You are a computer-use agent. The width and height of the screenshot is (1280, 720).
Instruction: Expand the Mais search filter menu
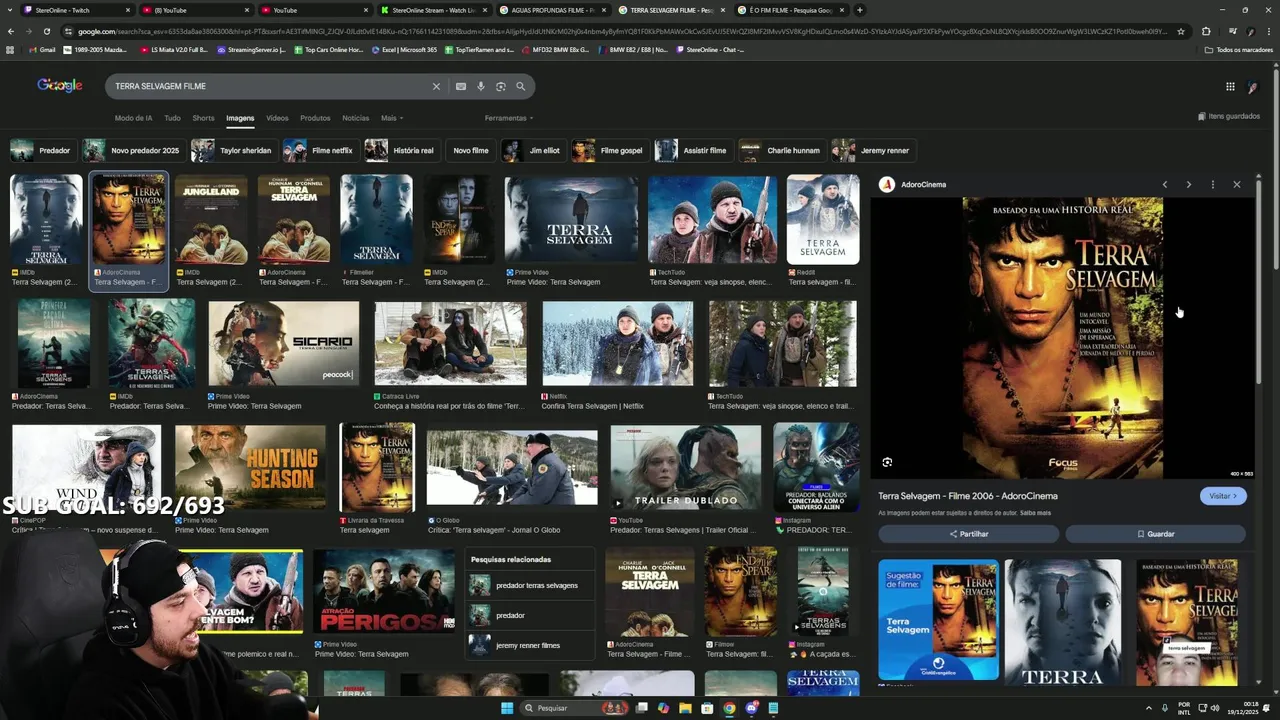point(392,118)
